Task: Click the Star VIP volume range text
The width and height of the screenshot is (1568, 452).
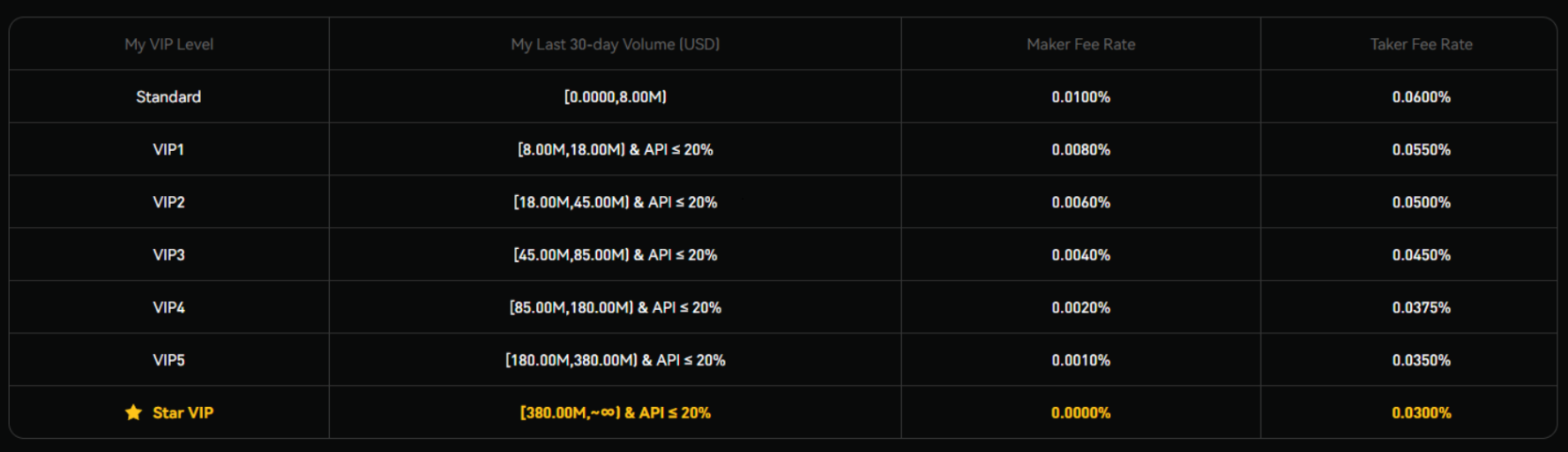Action: coord(615,412)
